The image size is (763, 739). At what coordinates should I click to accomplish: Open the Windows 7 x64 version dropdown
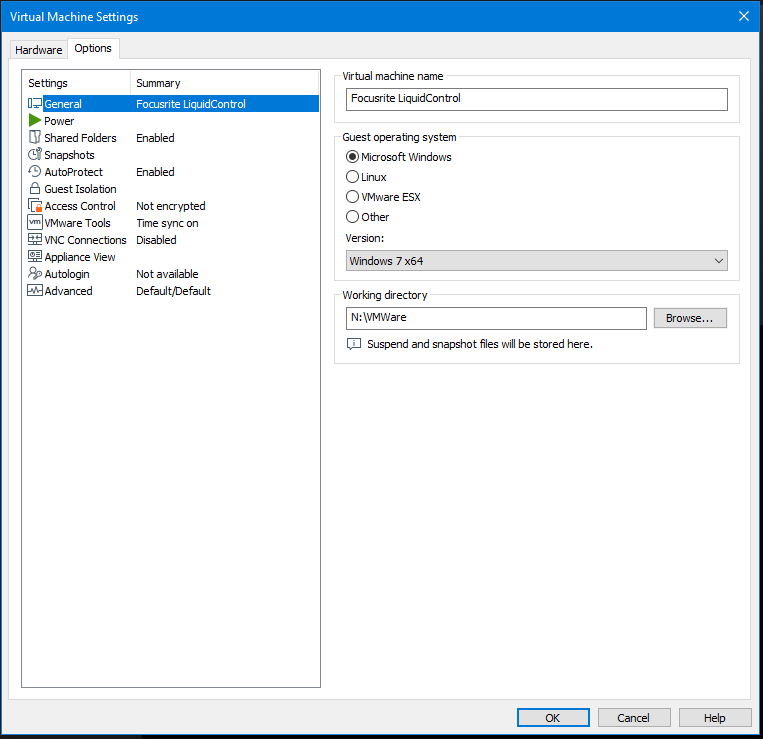[x=537, y=261]
